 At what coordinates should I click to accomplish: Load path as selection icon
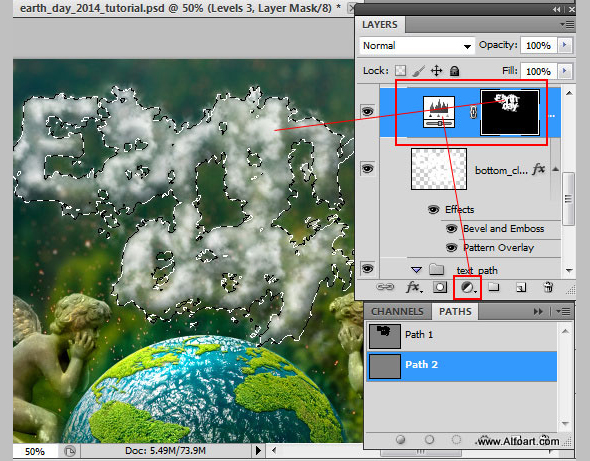coord(456,440)
